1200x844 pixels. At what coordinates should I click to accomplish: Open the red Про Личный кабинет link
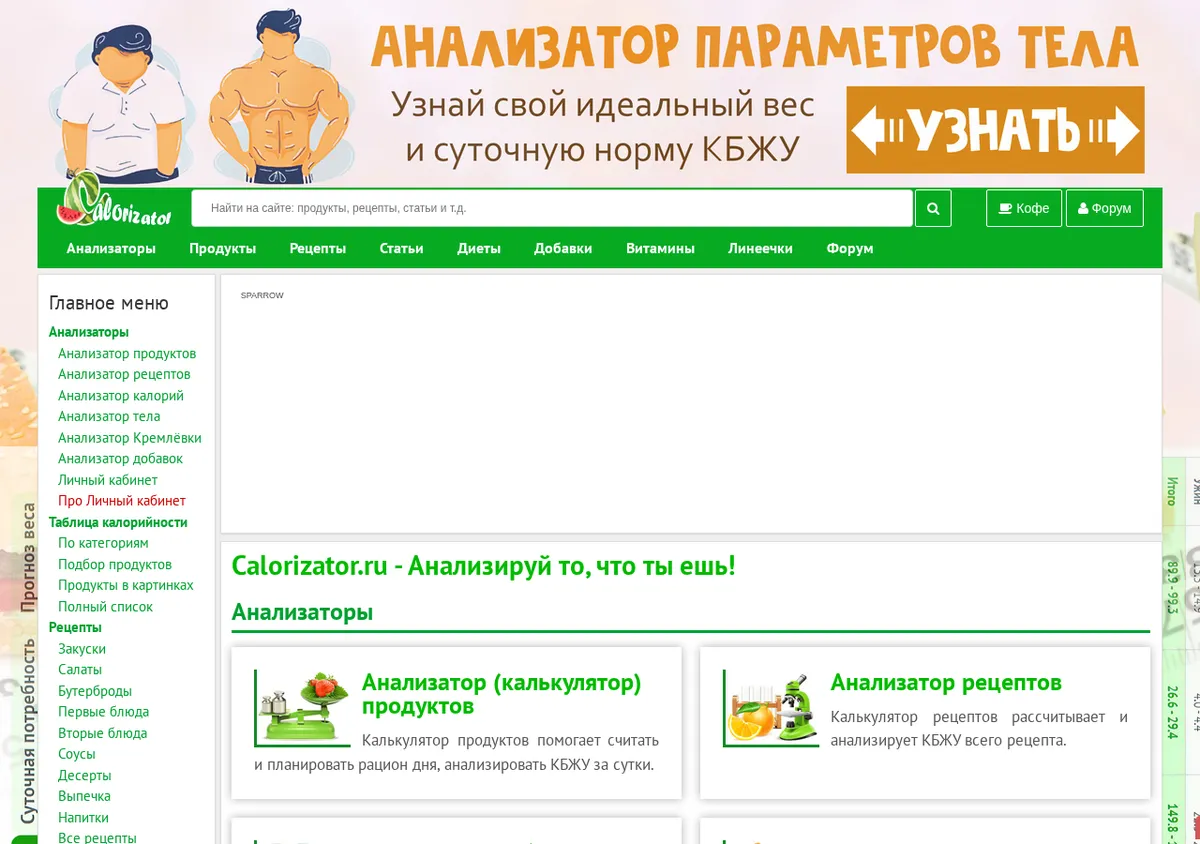tap(122, 500)
